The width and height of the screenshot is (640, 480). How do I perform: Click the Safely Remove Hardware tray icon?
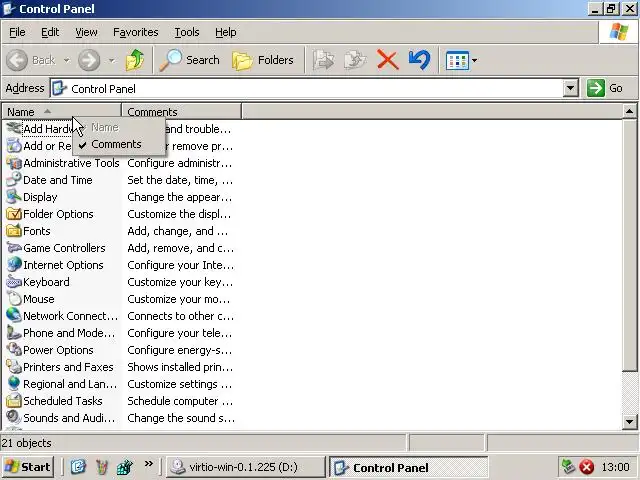pyautogui.click(x=568, y=467)
